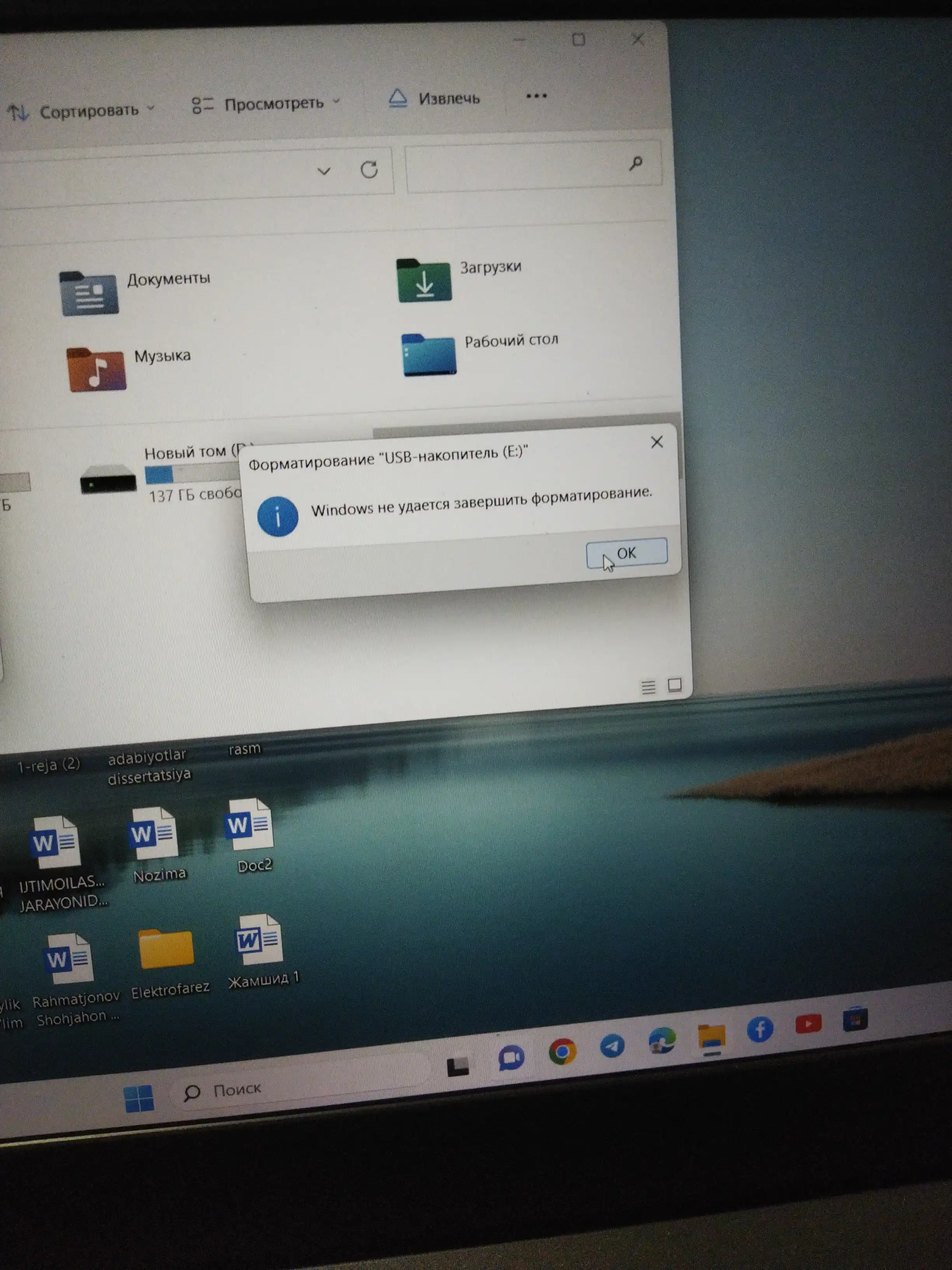Open the Windows Start menu
Image resolution: width=952 pixels, height=1270 pixels.
[x=139, y=1098]
